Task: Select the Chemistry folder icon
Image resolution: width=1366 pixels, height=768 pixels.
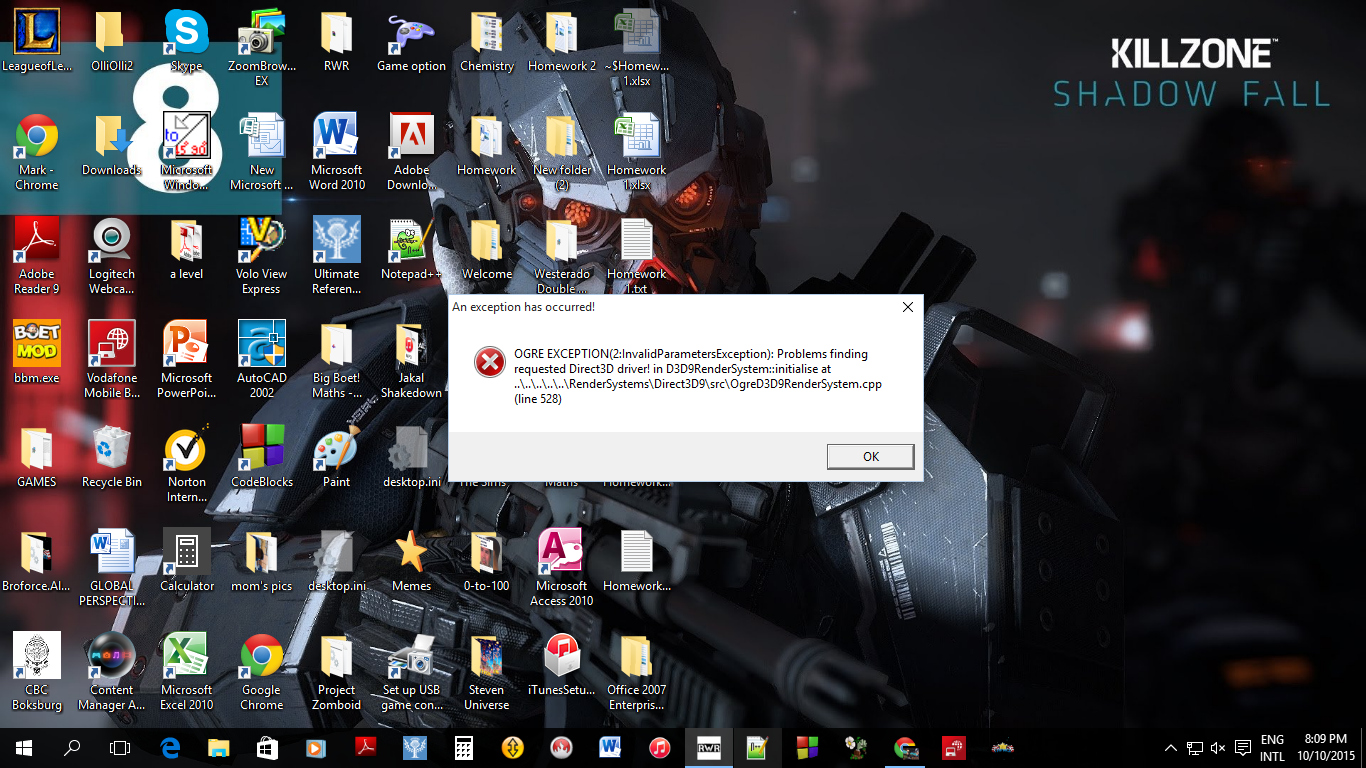Action: (x=487, y=42)
